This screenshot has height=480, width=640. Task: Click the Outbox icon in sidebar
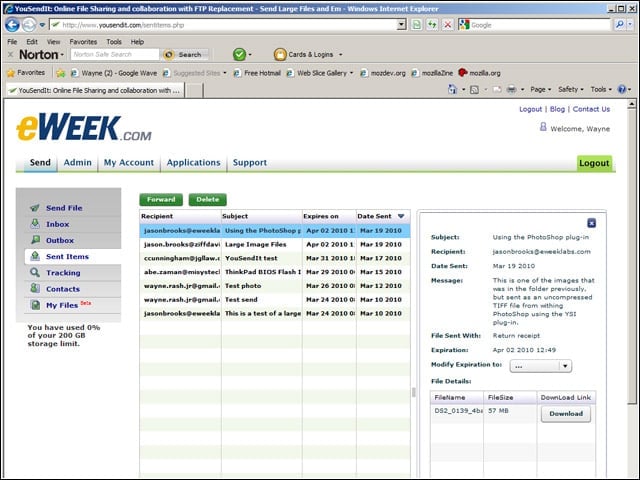(36, 240)
